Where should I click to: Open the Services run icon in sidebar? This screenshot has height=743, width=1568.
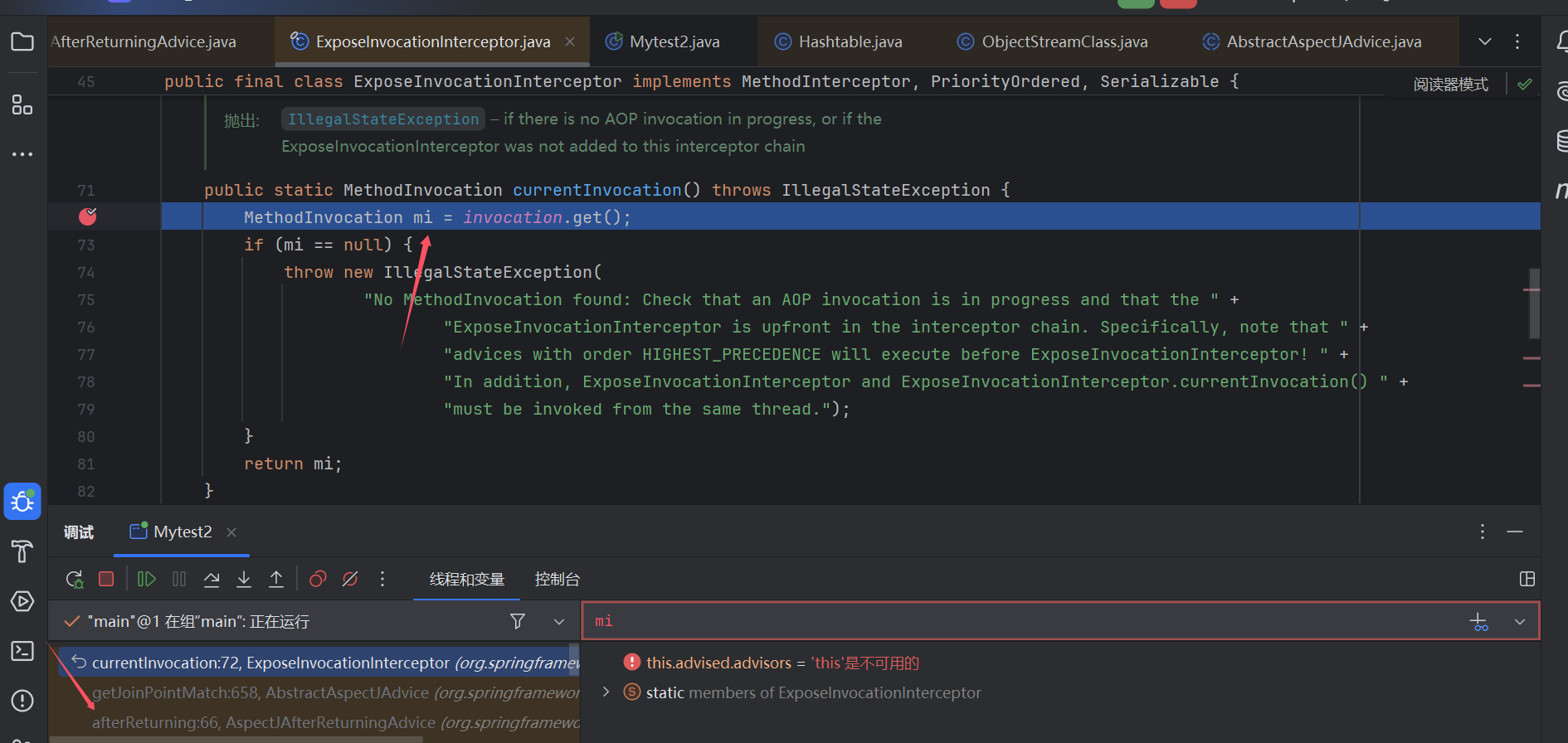click(x=22, y=601)
